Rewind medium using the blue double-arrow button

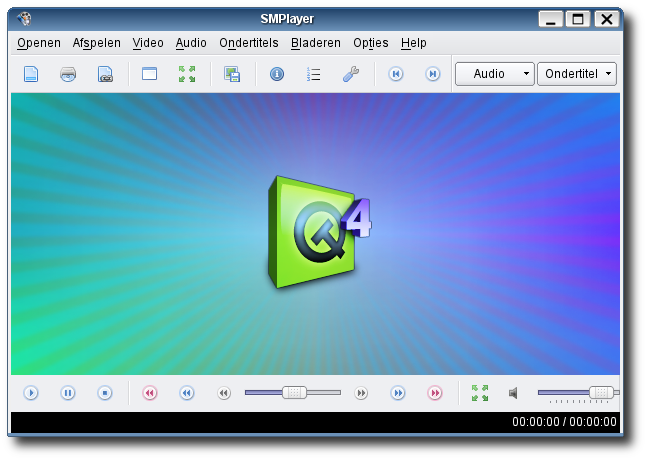coord(187,393)
